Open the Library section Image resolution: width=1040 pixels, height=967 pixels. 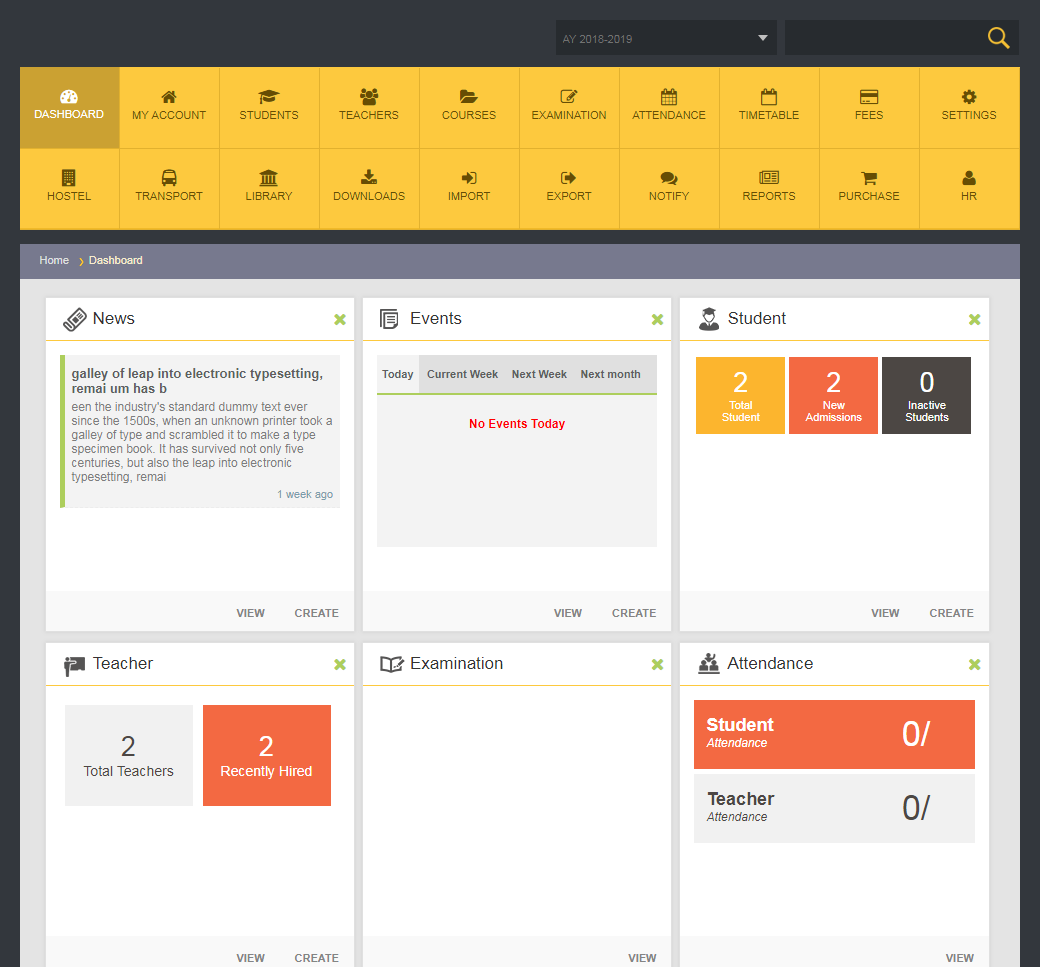268,188
